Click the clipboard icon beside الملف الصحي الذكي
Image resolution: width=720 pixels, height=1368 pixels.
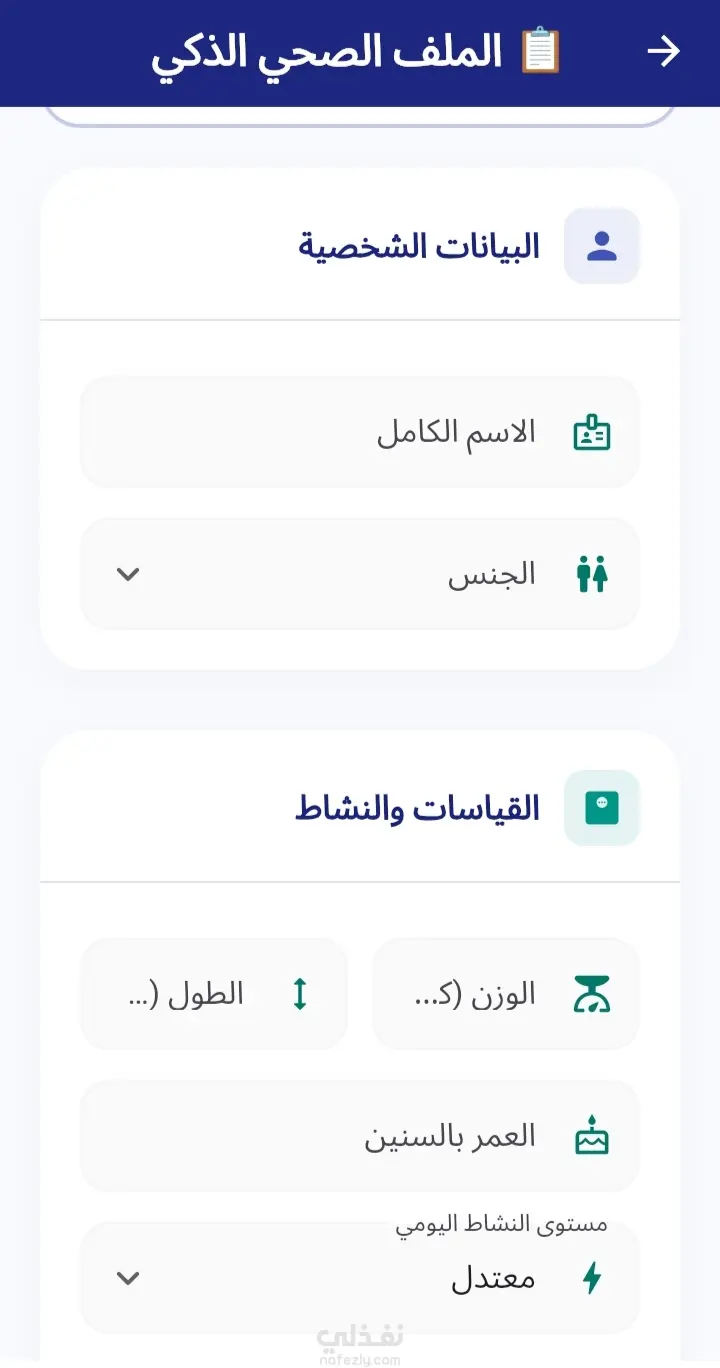pos(541,51)
